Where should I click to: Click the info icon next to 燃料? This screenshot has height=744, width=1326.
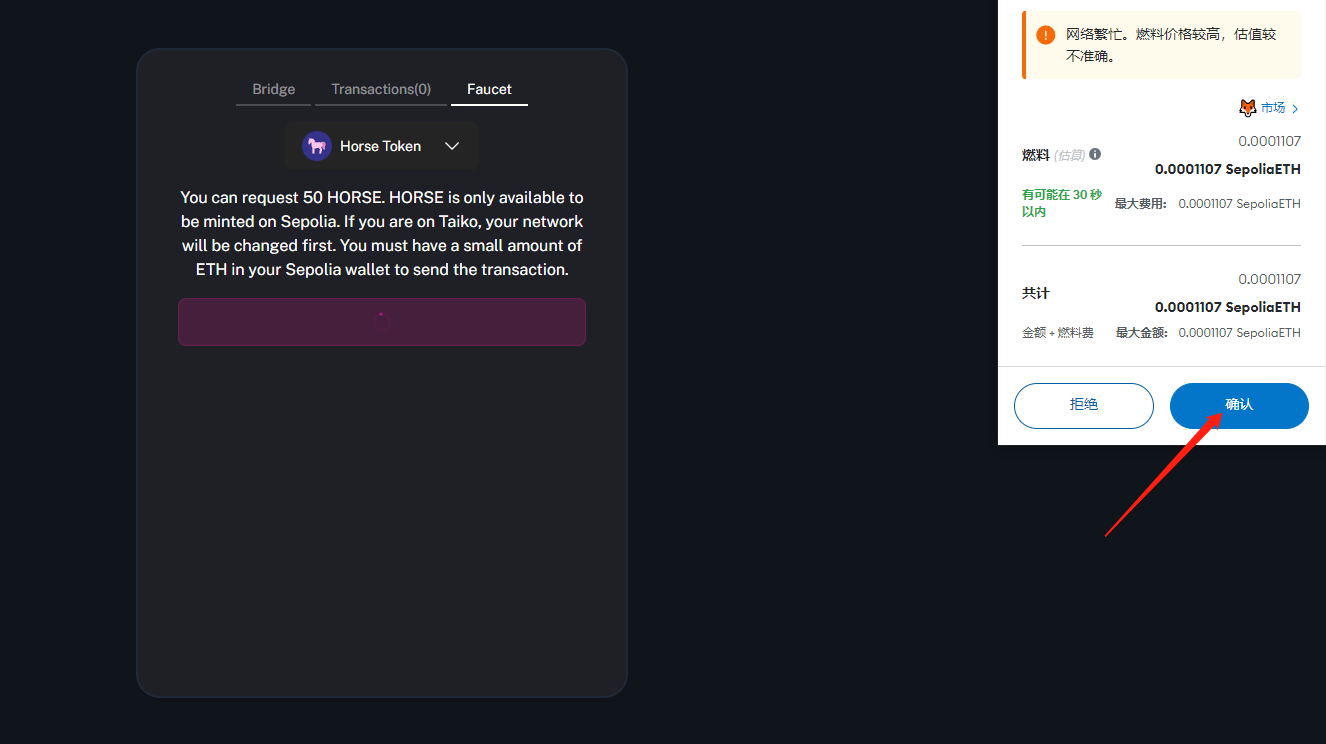1095,154
